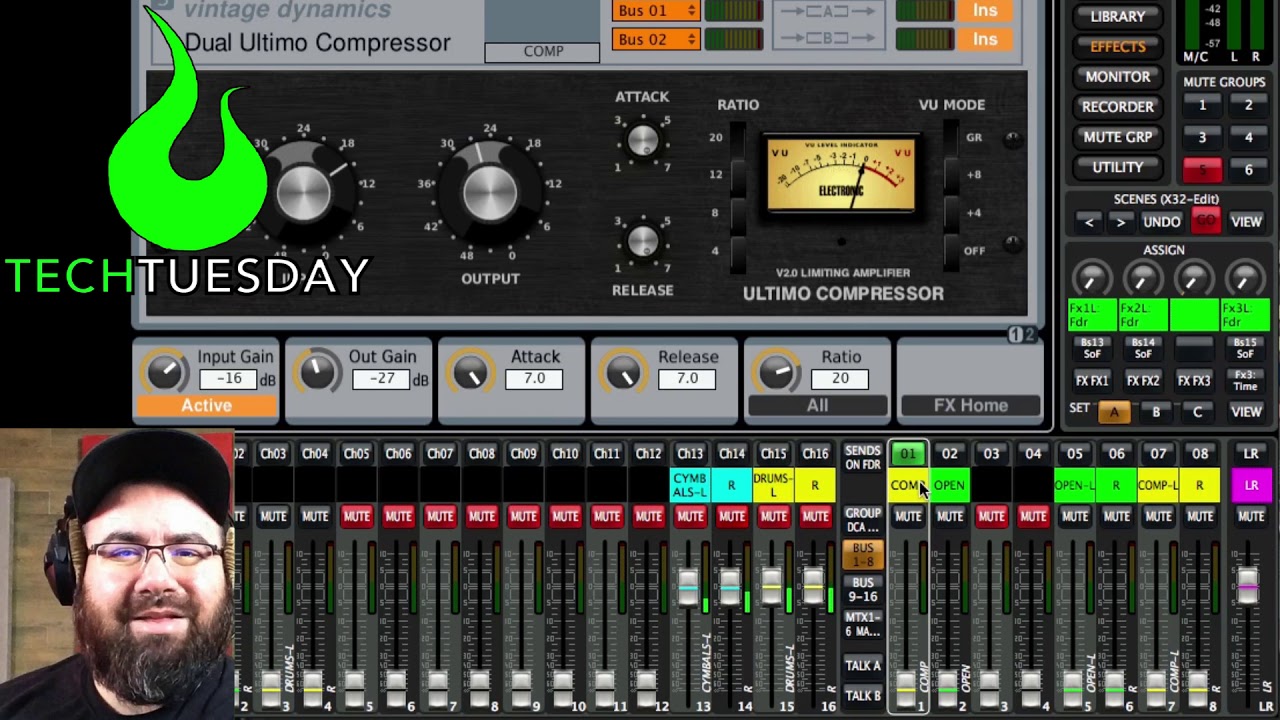Screen dimensions: 1280x720
Task: Click the FX FX1 assign button
Action: [x=1092, y=381]
